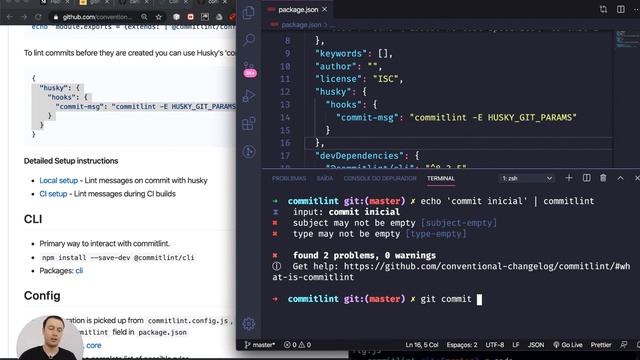Open the 'CI setup' link

point(53,194)
